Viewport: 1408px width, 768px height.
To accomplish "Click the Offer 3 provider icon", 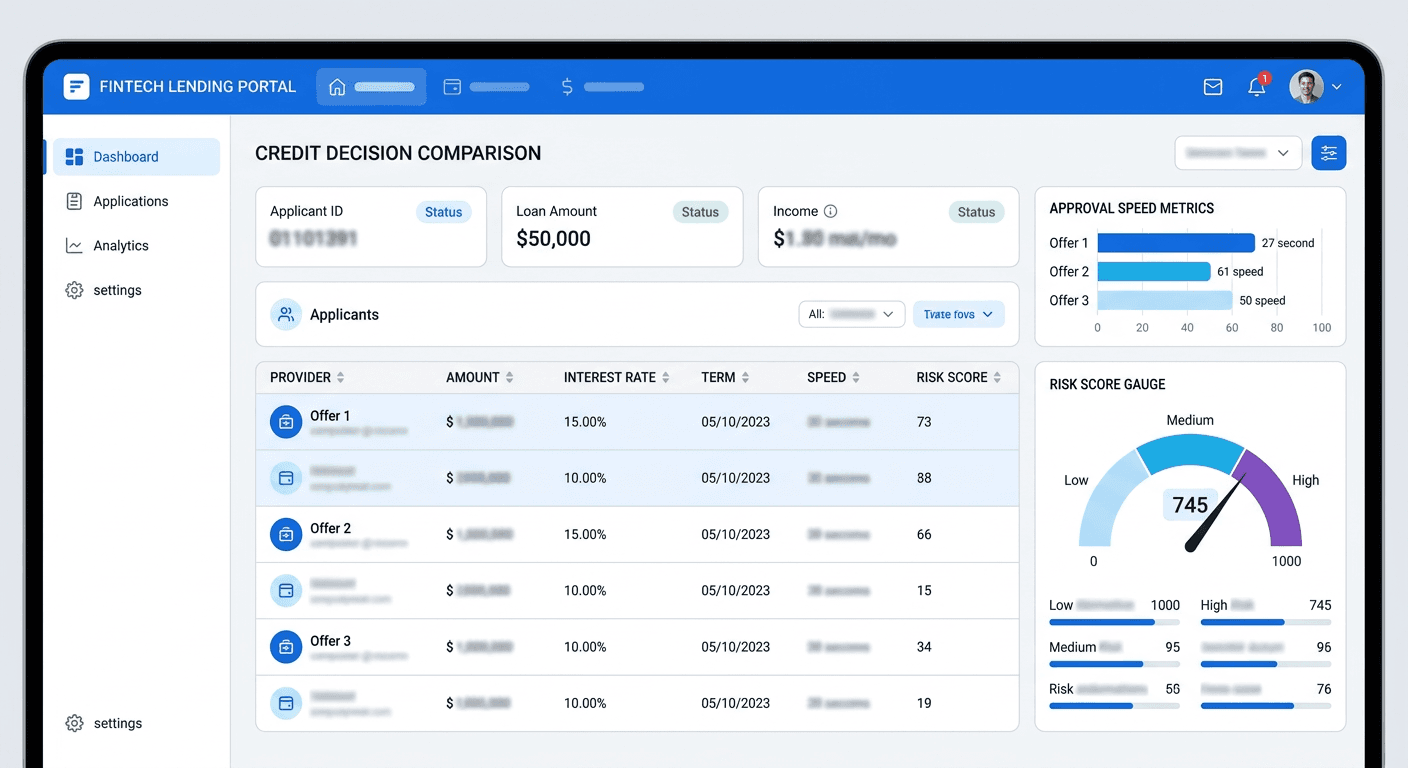I will pyautogui.click(x=286, y=647).
